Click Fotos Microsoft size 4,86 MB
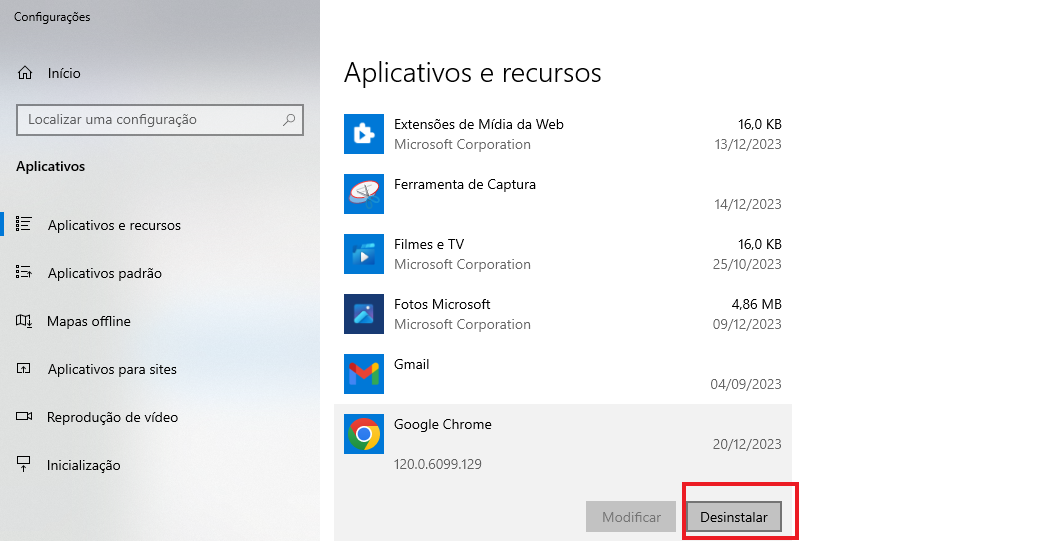This screenshot has height=541, width=1049. 757,304
